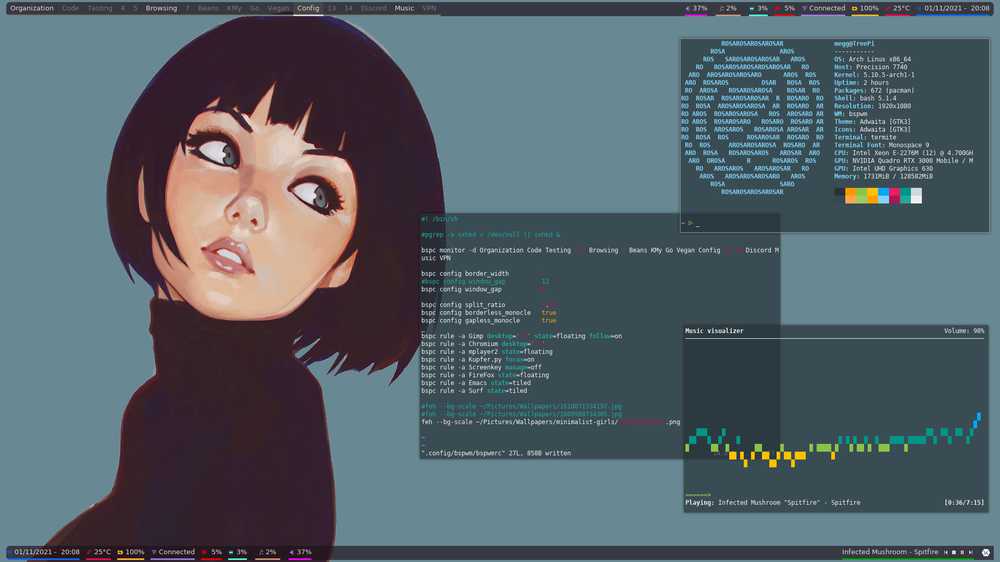Screen dimensions: 1000x562
Task: Click the date and time in top bar
Action: pos(957,8)
